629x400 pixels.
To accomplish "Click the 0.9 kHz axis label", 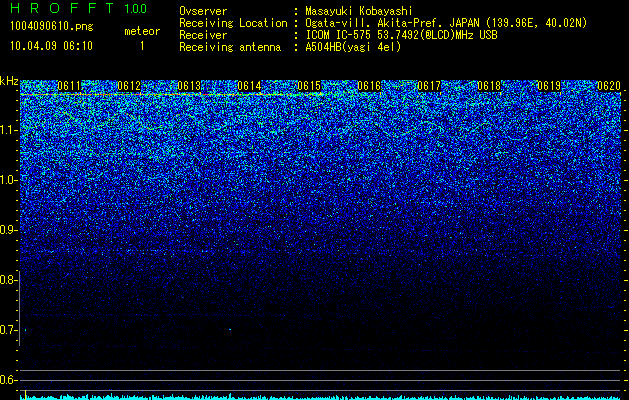I will (8, 230).
